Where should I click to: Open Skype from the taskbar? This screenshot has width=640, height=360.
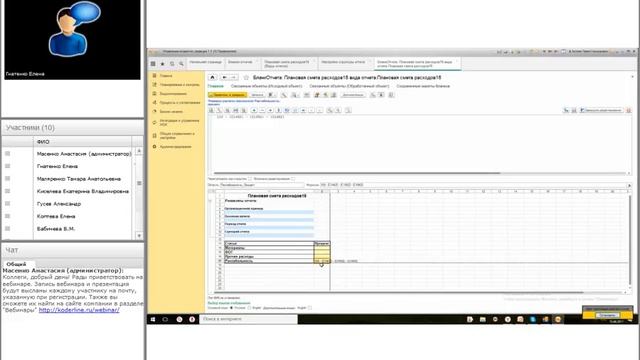(533, 319)
